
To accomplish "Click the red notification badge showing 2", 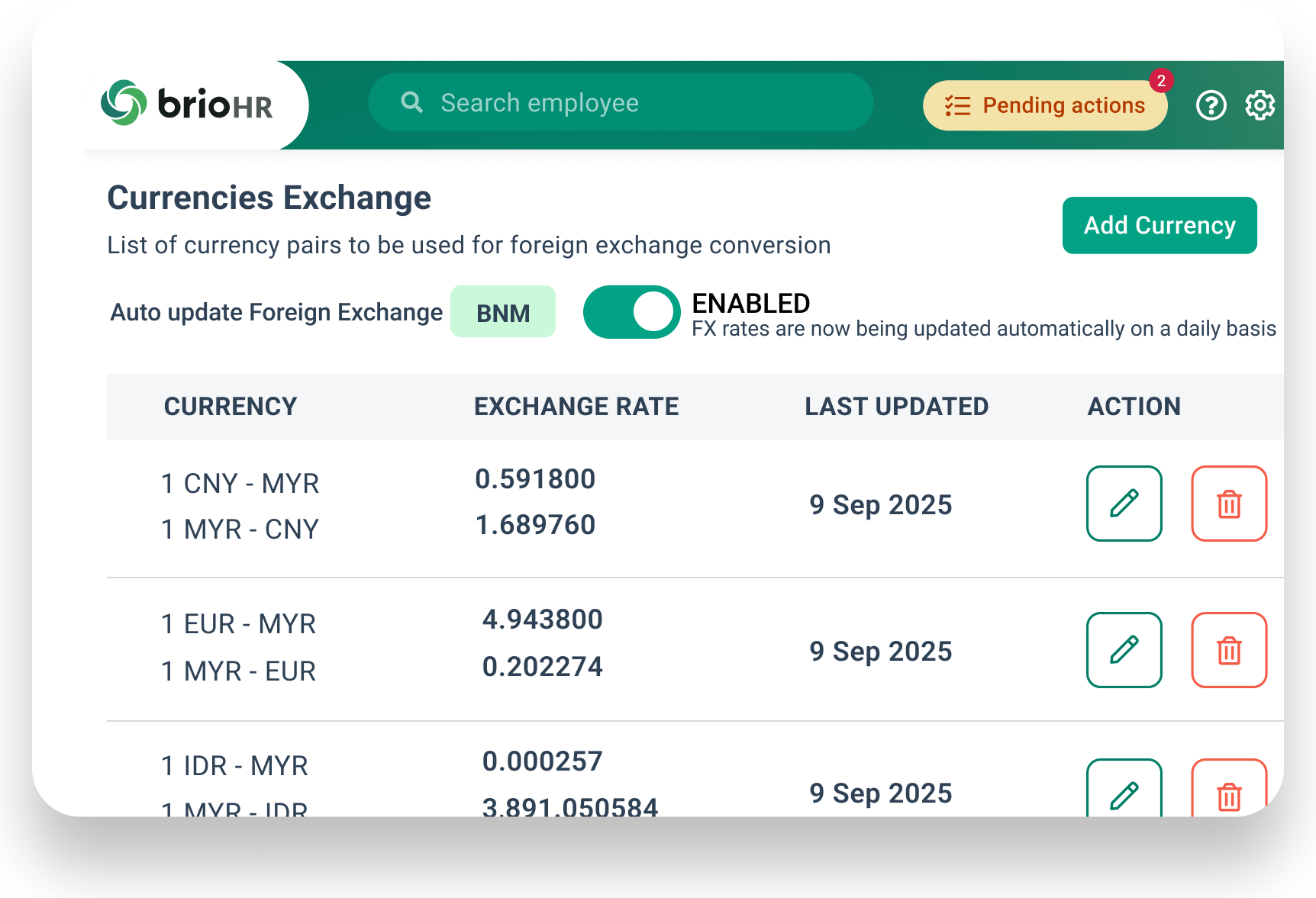I will point(1160,81).
